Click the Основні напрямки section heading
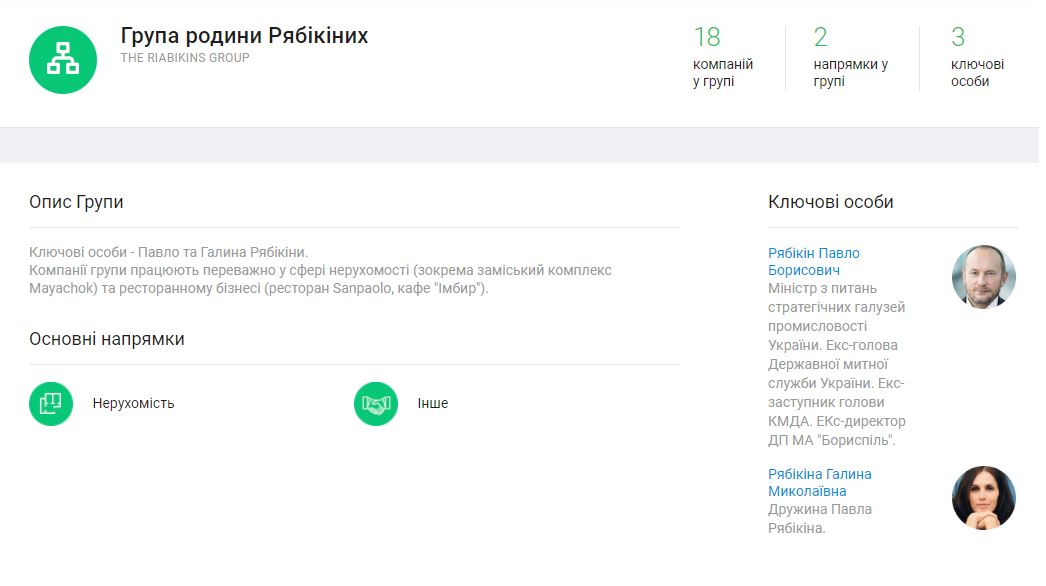Image resolution: width=1046 pixels, height=586 pixels. [107, 339]
